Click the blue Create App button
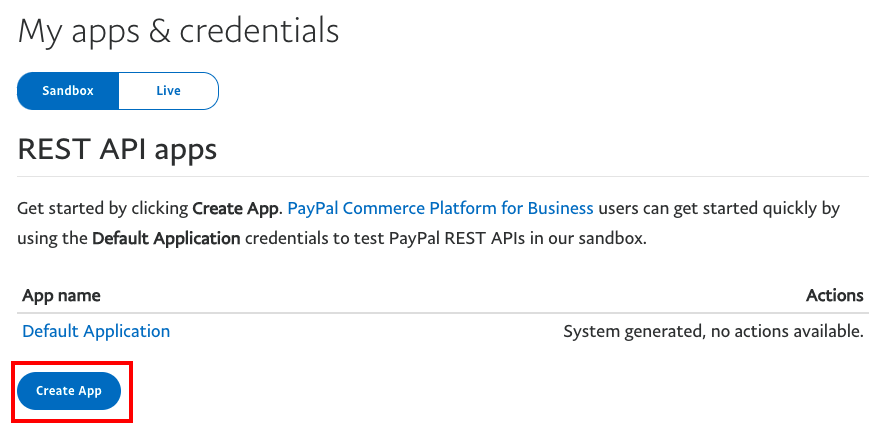Viewport: 888px width, 437px height. point(69,391)
